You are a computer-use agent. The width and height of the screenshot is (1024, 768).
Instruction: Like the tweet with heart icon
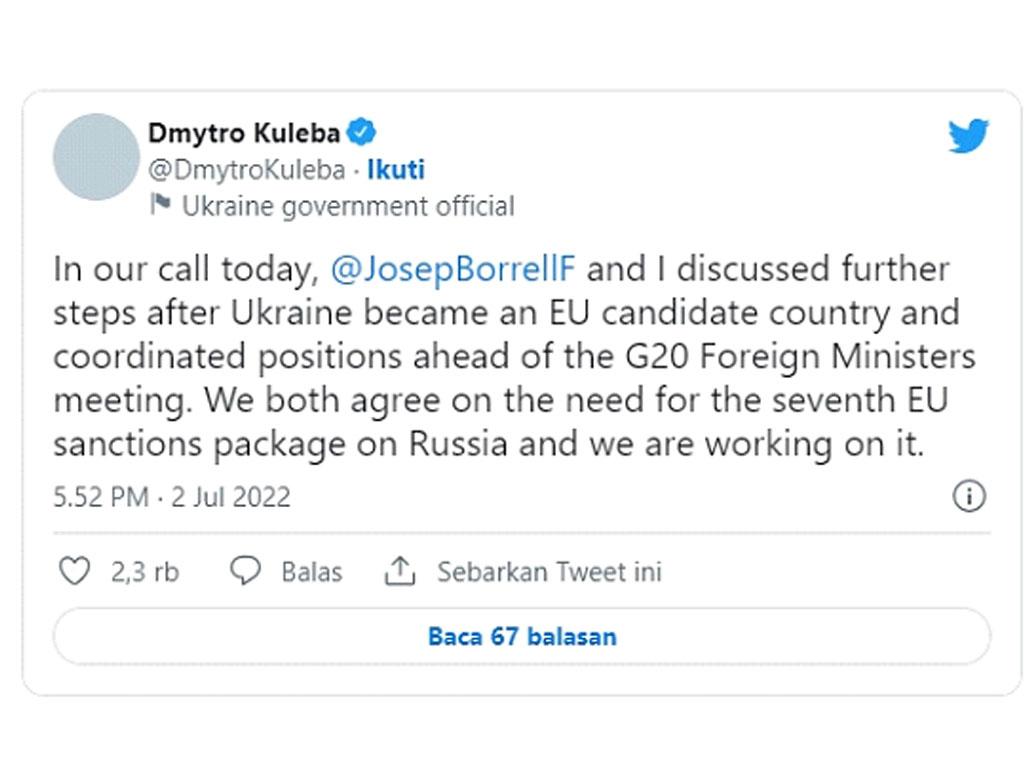click(75, 571)
